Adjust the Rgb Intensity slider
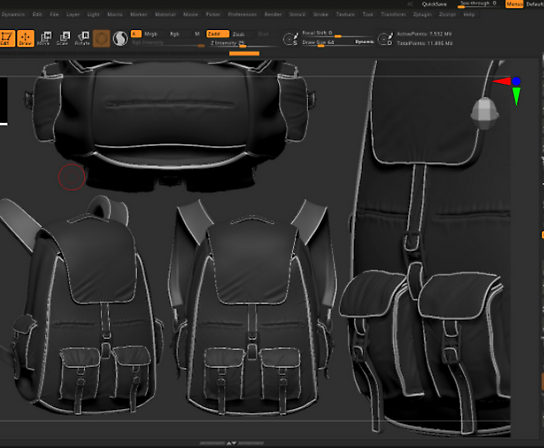The height and width of the screenshot is (448, 544). tap(168, 43)
